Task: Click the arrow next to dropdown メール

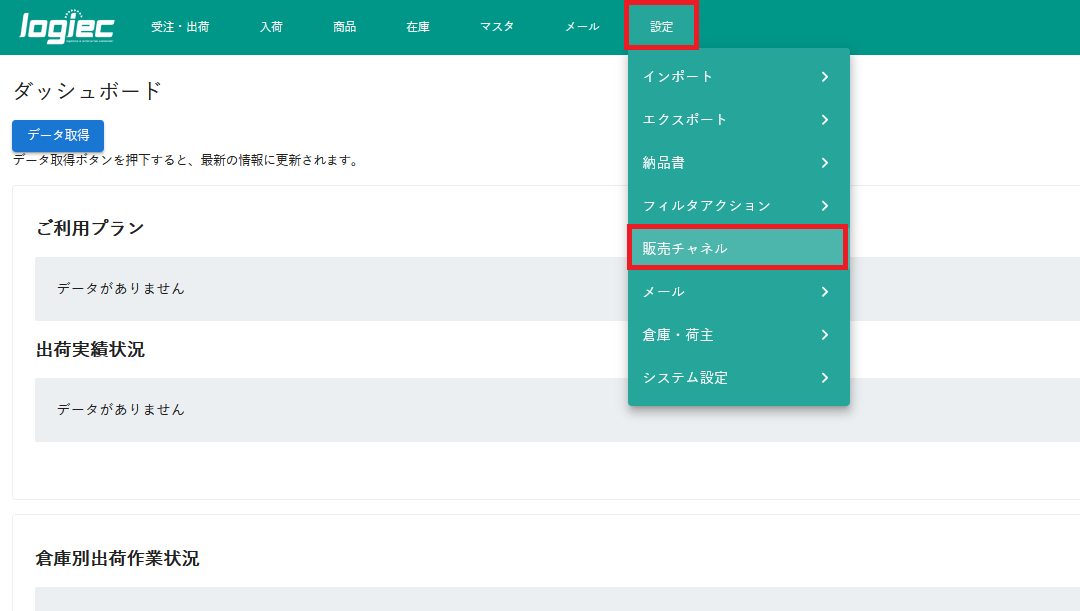Action: 824,292
